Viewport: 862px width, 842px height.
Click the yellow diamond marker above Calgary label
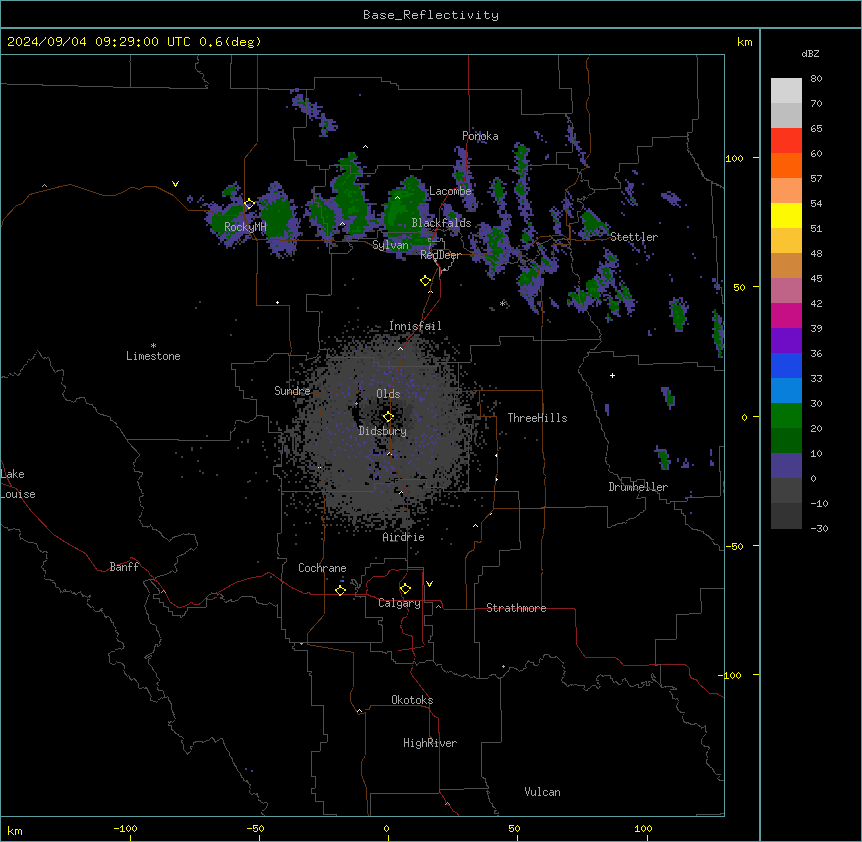tap(405, 589)
